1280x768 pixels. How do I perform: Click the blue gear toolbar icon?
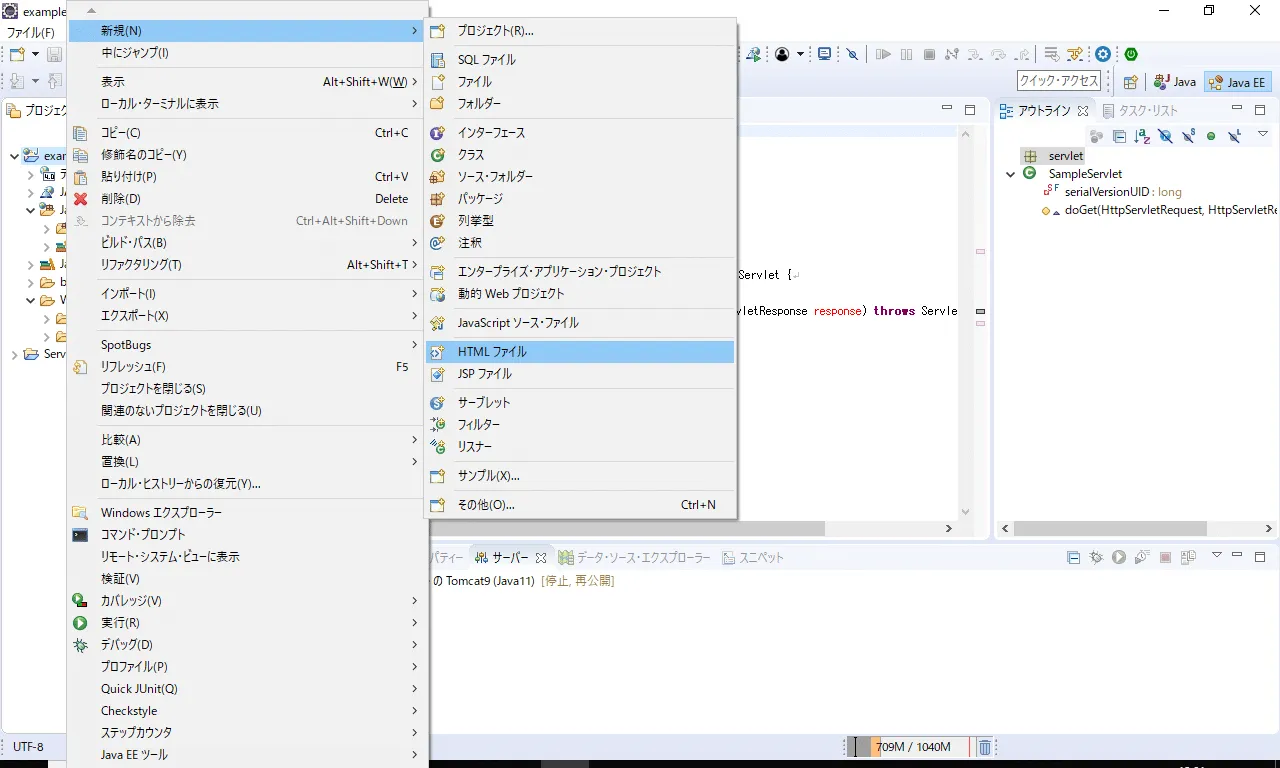point(1103,54)
